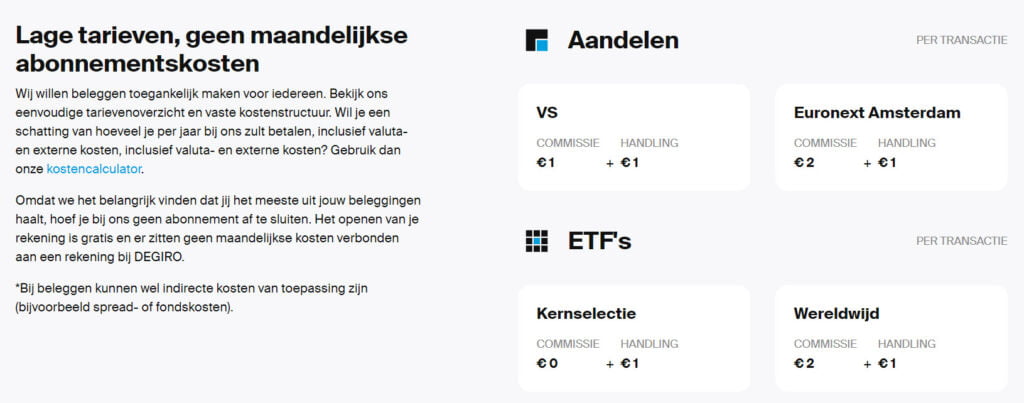Click the €0 commissie in Kernselectie
Image resolution: width=1024 pixels, height=403 pixels.
coord(547,363)
